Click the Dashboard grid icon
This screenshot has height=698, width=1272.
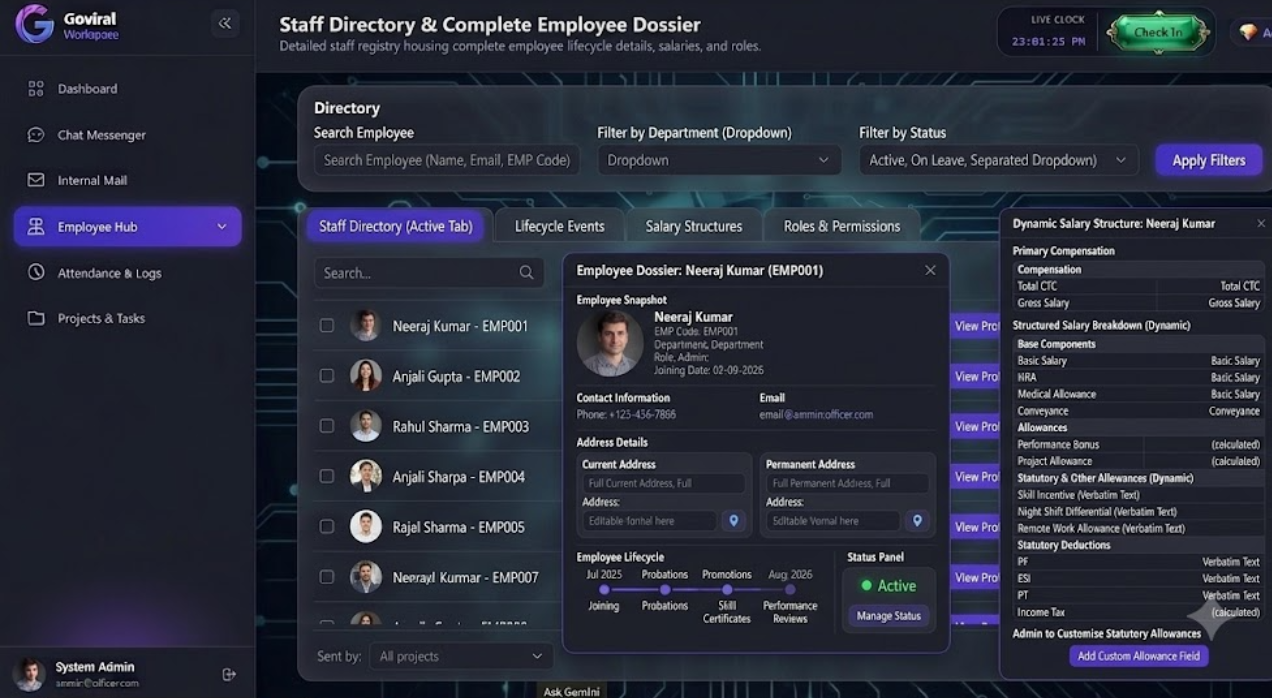(x=36, y=89)
